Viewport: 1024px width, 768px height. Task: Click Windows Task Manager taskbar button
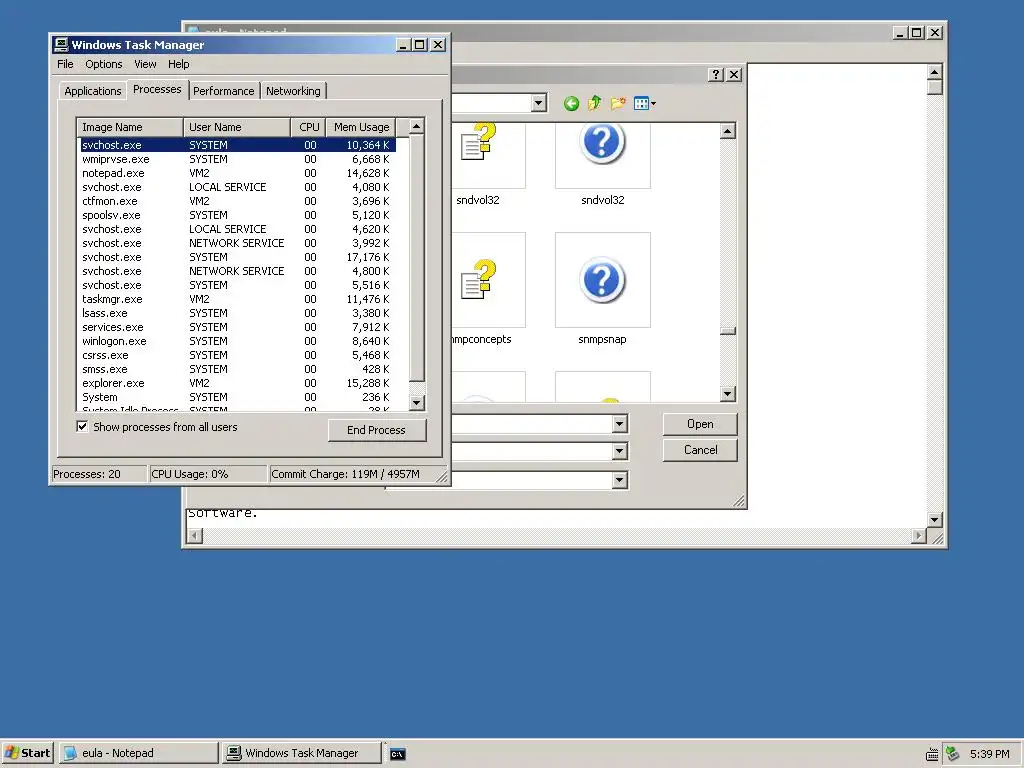(302, 753)
